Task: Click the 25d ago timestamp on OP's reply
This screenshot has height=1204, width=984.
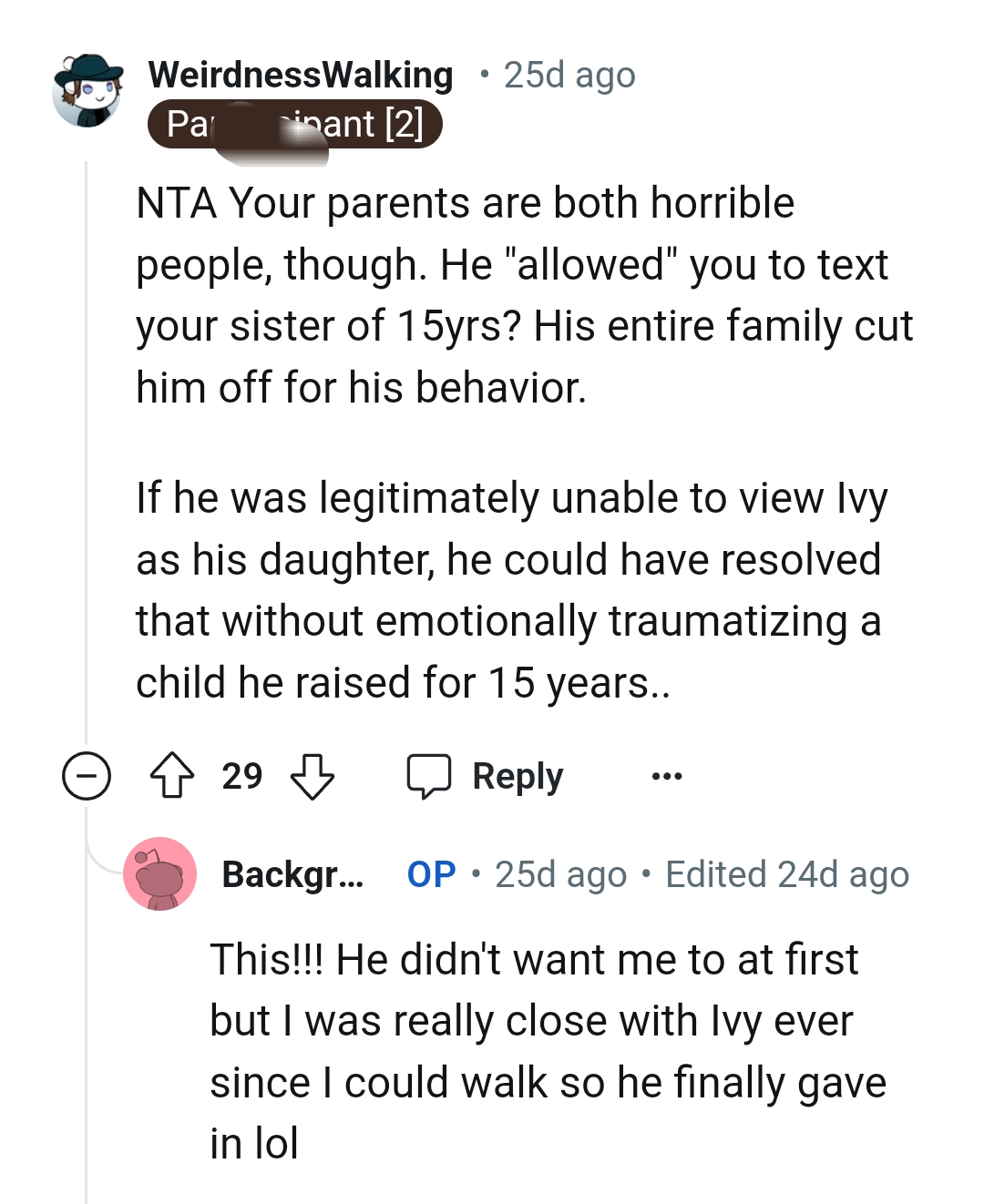Action: (x=560, y=874)
